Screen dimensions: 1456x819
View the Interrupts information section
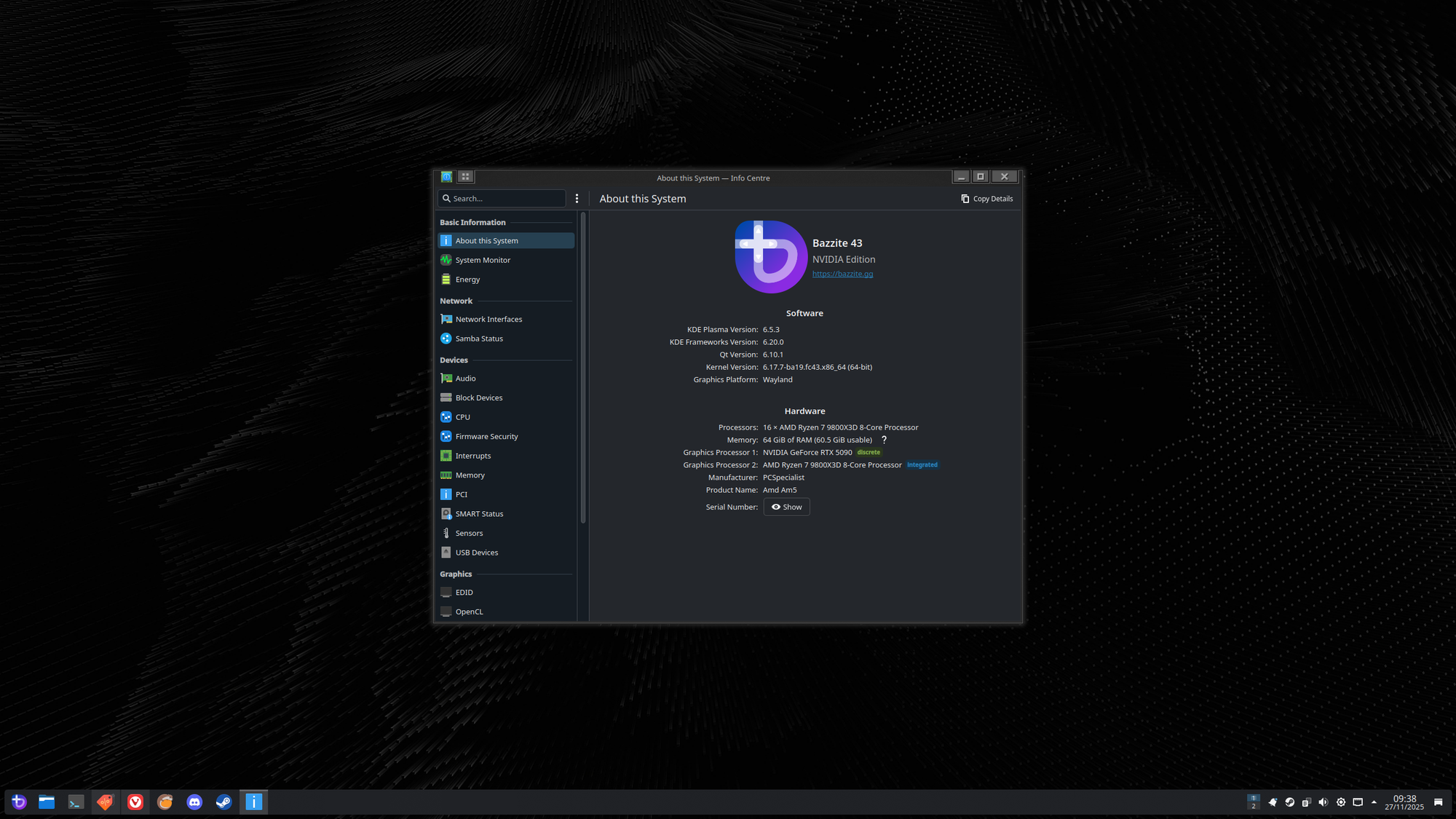coord(473,455)
